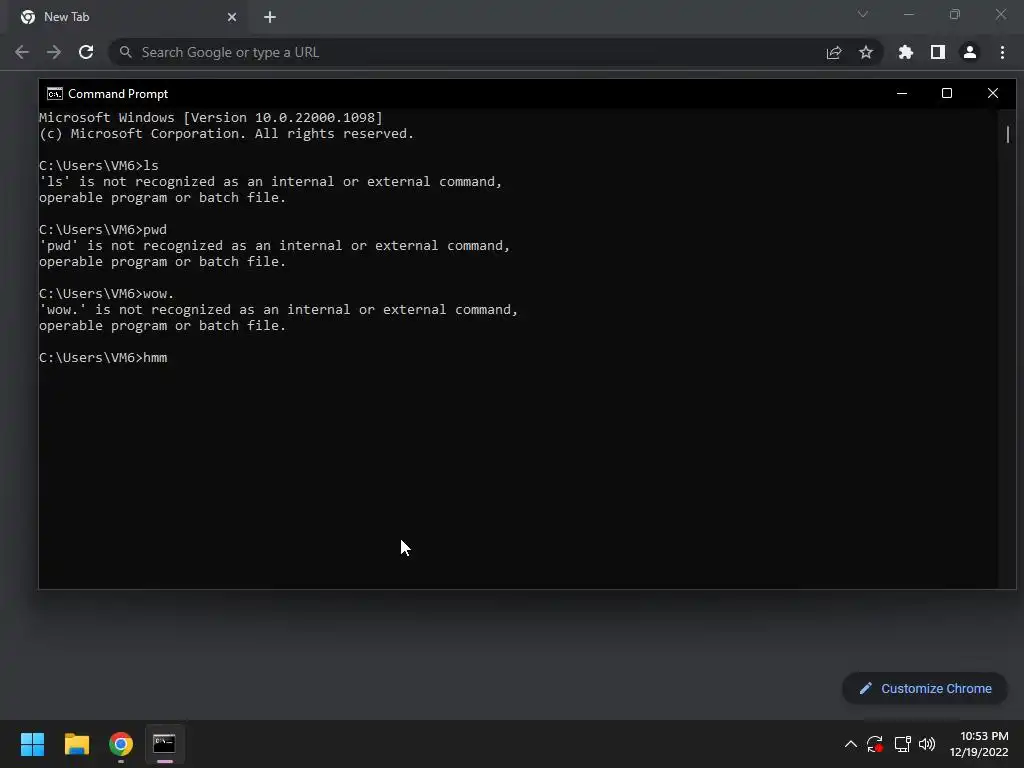Click the 'C:\Users\VM6>pwd' line
The image size is (1024, 768).
click(103, 230)
